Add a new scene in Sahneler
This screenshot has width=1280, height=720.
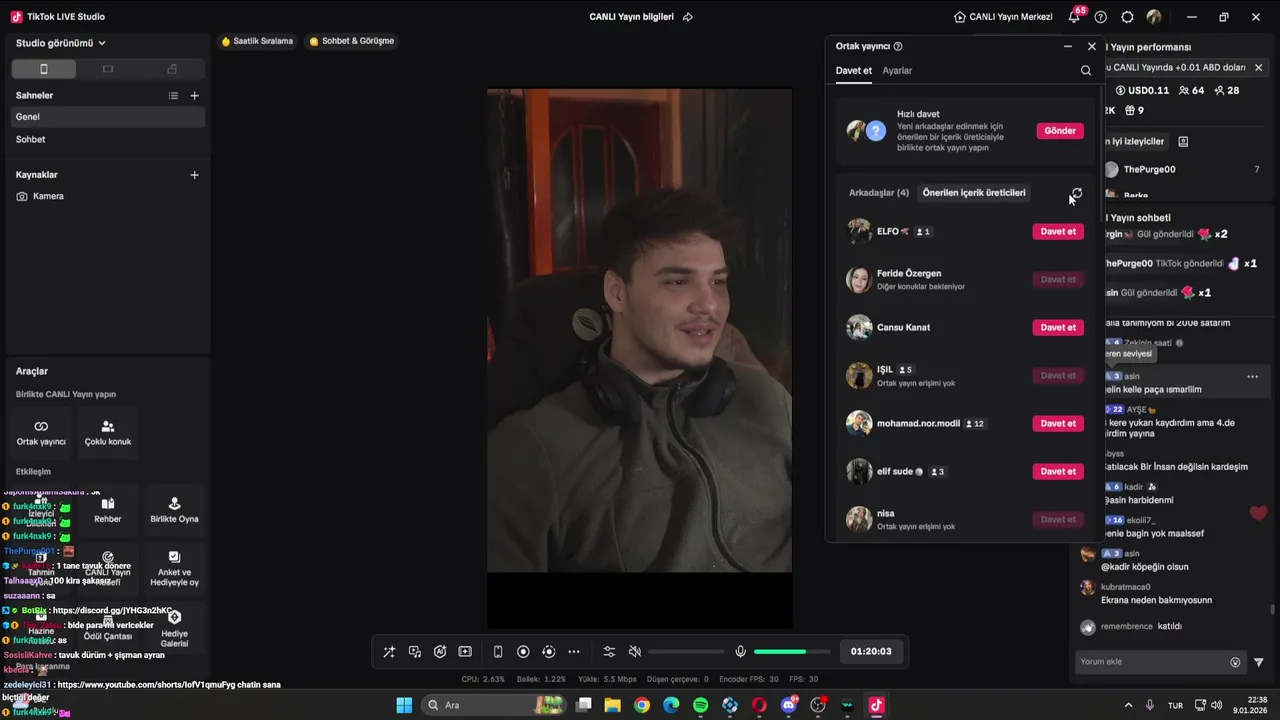coord(194,95)
